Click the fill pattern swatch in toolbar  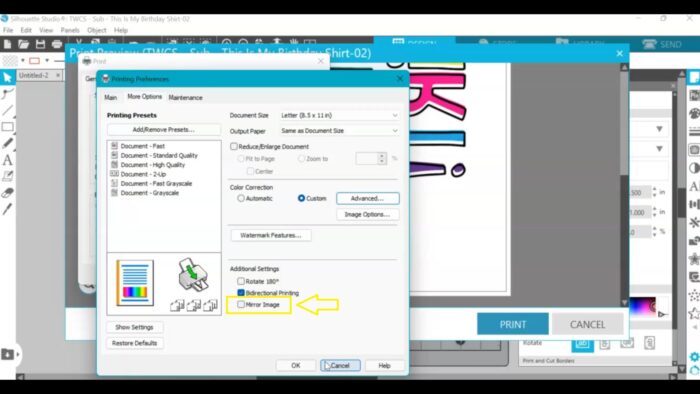(x=10, y=60)
